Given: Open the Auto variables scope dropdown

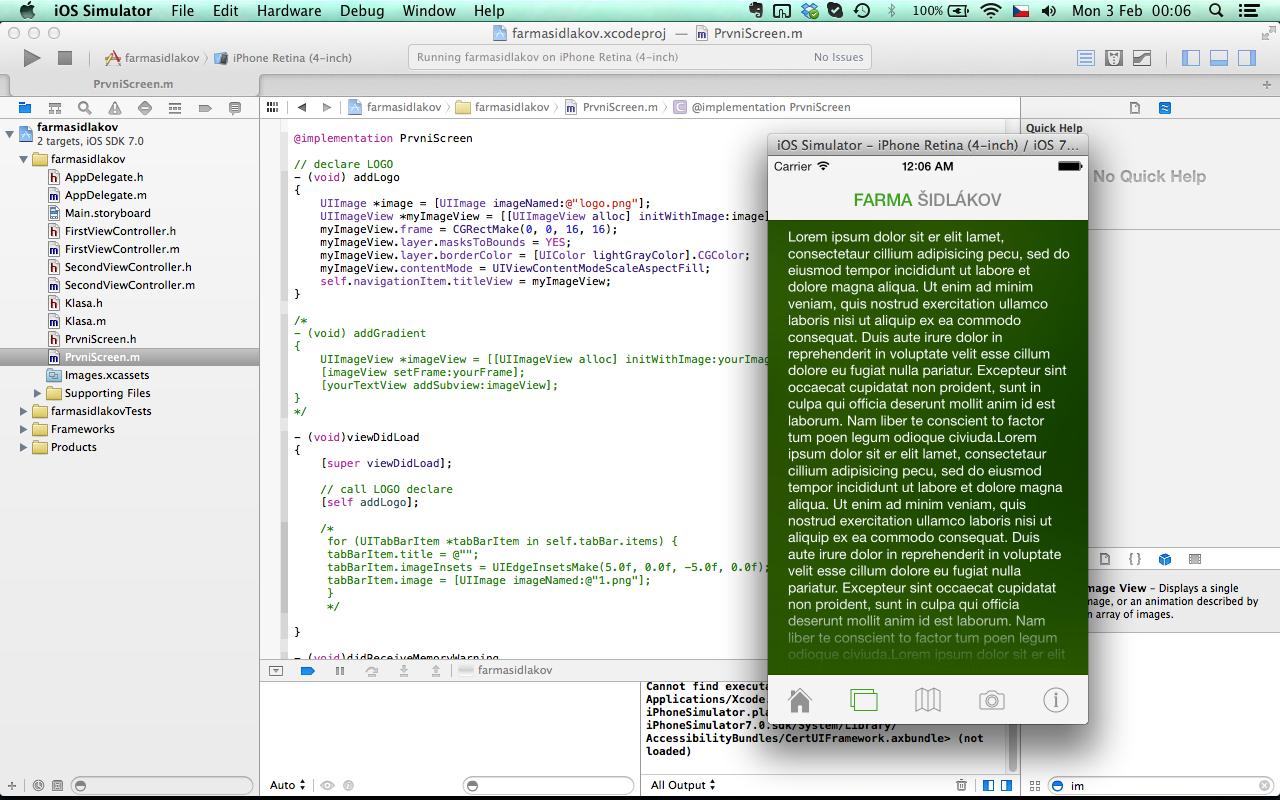Looking at the screenshot, I should click(x=288, y=786).
